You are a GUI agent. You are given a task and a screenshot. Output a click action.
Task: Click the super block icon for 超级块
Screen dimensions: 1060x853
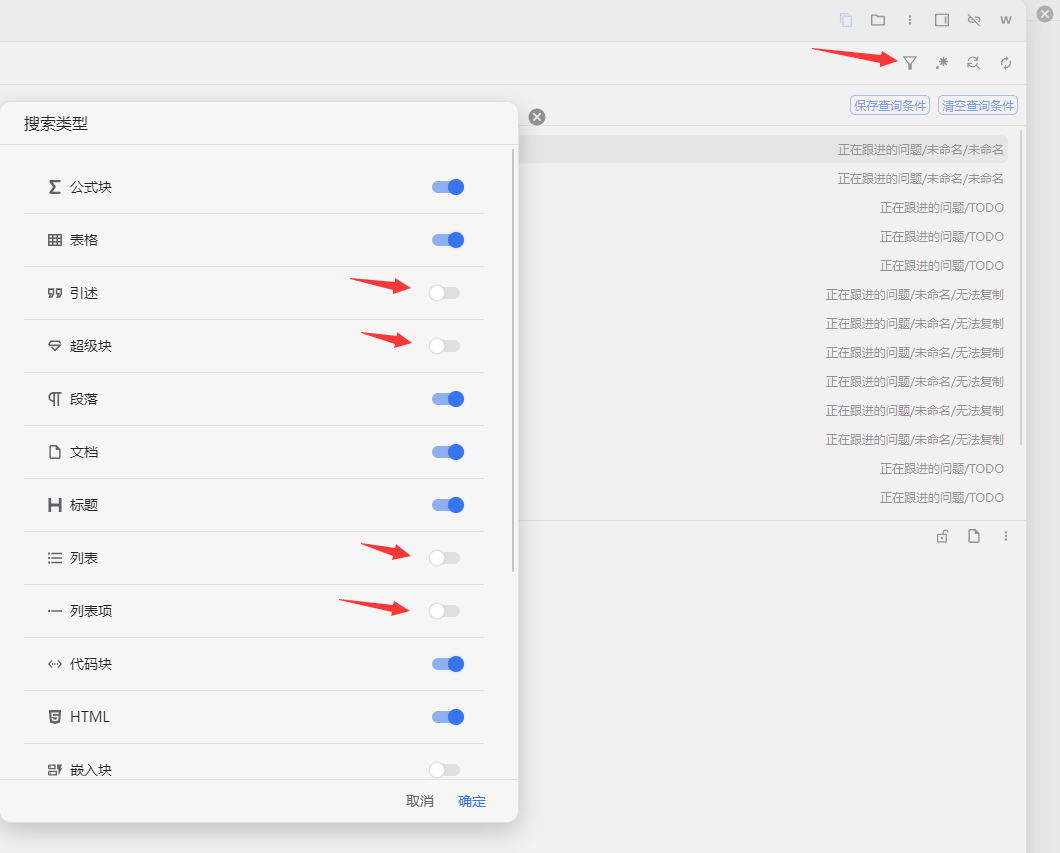point(55,346)
